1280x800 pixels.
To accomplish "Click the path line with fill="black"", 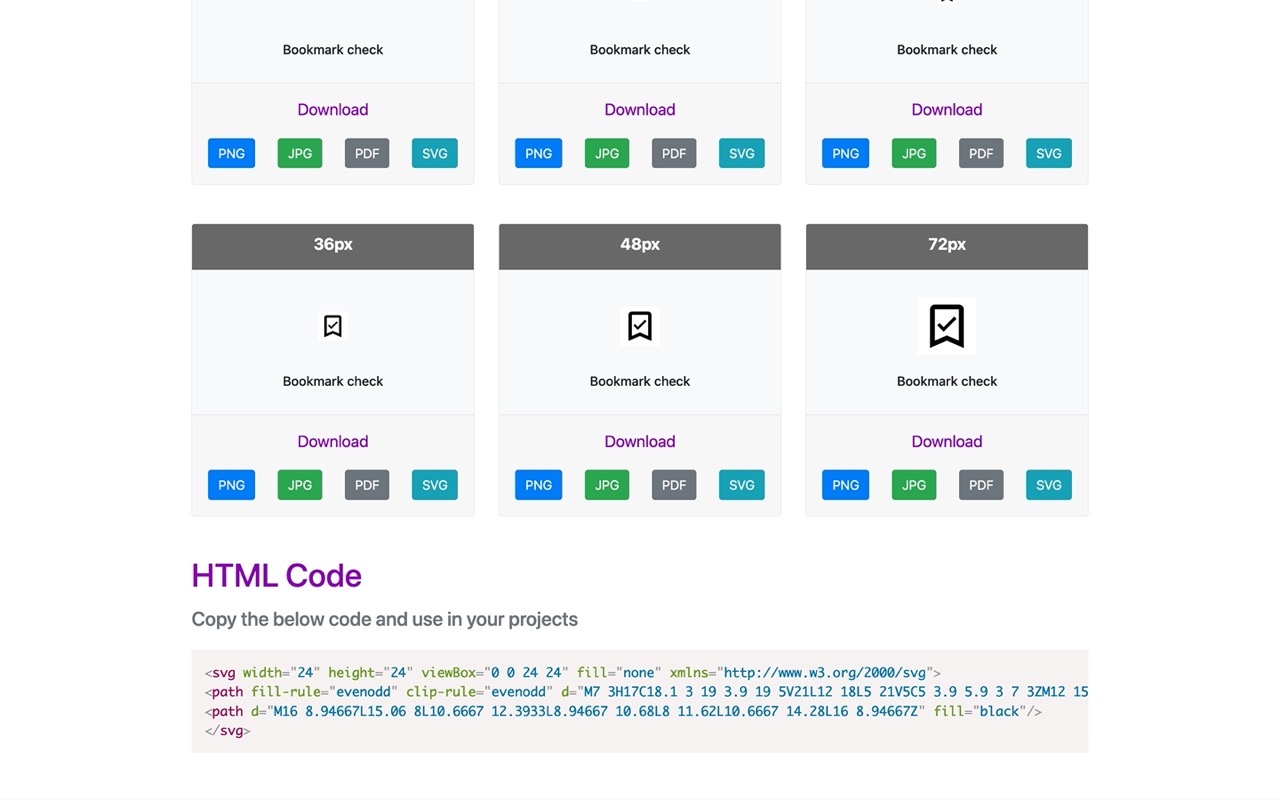I will tap(623, 711).
